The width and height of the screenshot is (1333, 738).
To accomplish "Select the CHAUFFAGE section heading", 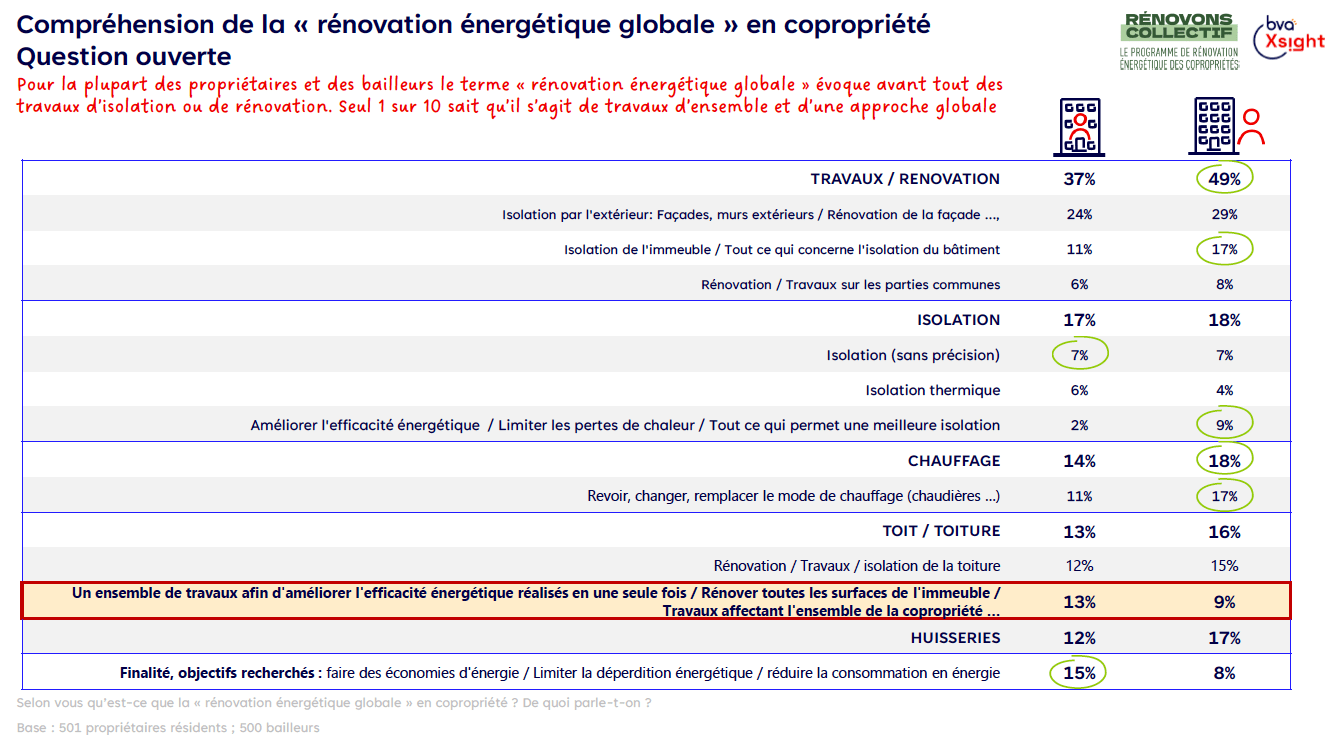I will click(x=954, y=461).
